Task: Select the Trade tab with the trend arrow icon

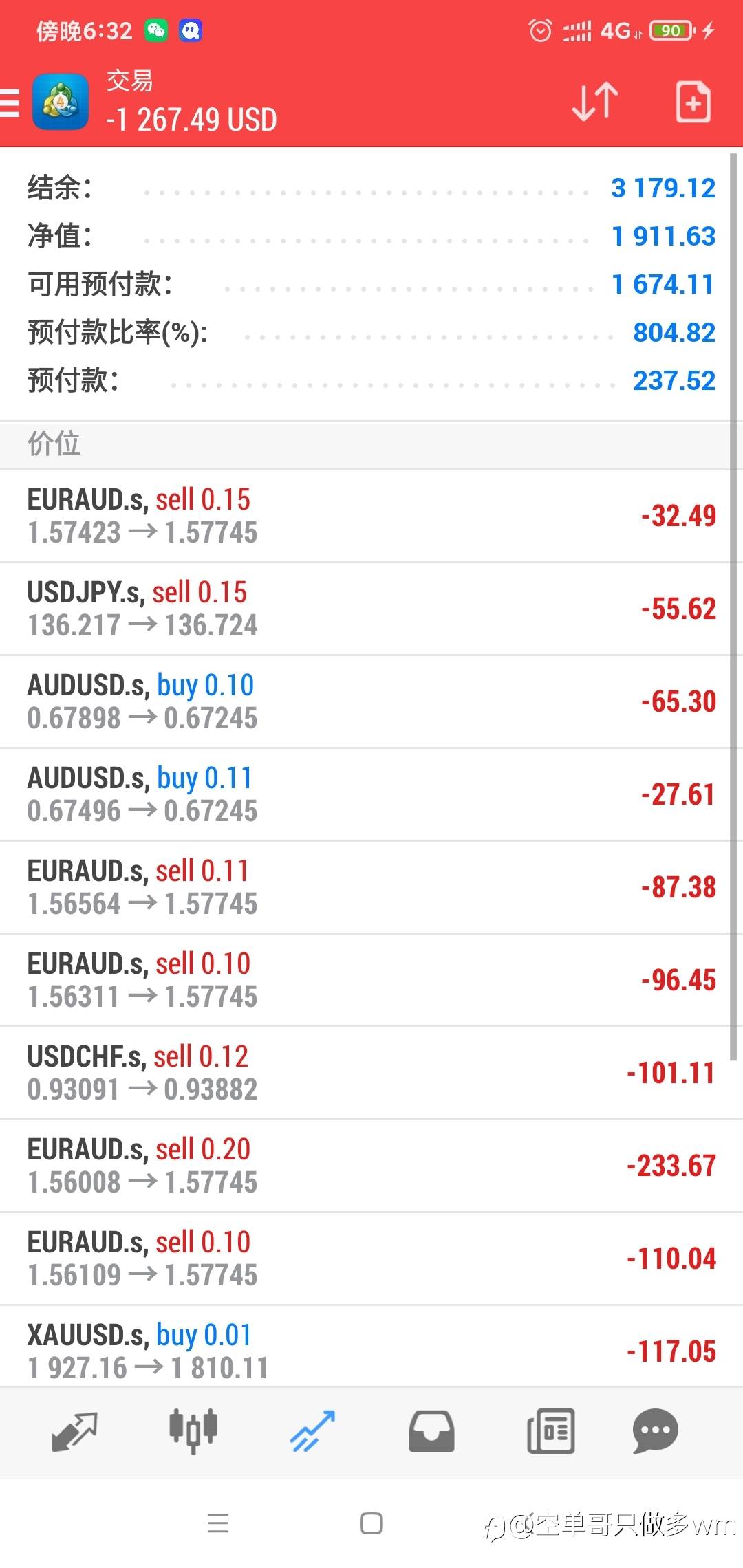Action: (x=312, y=1432)
